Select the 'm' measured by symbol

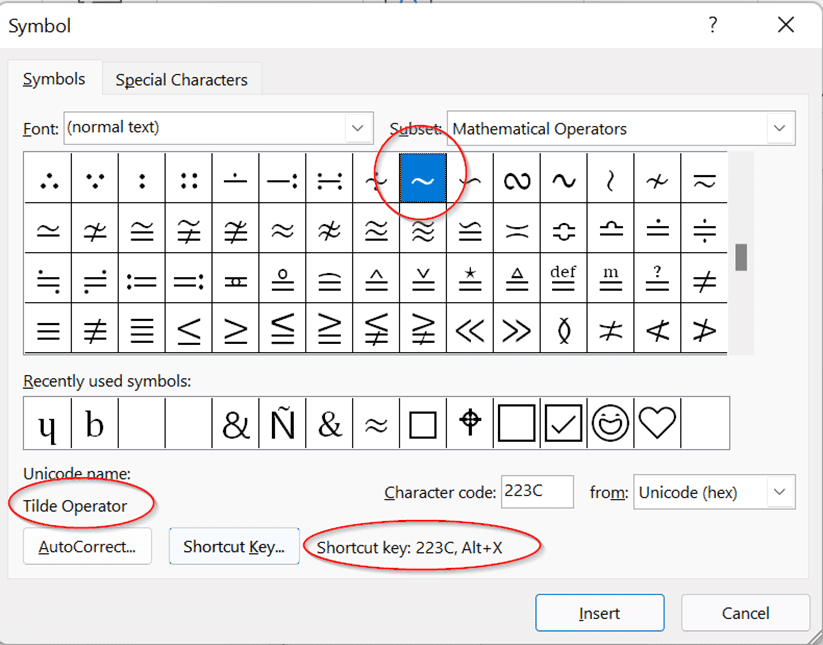[x=610, y=278]
